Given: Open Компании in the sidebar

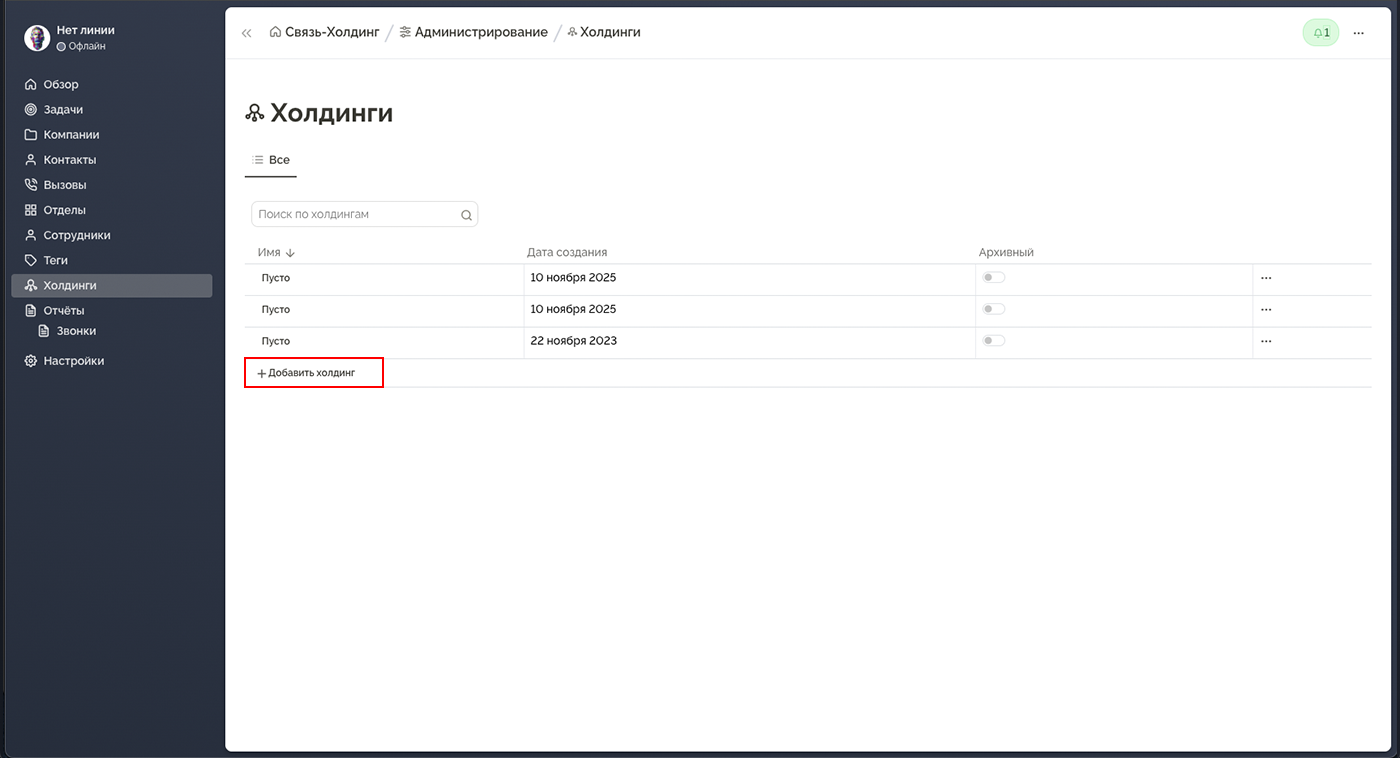Looking at the screenshot, I should pos(71,135).
